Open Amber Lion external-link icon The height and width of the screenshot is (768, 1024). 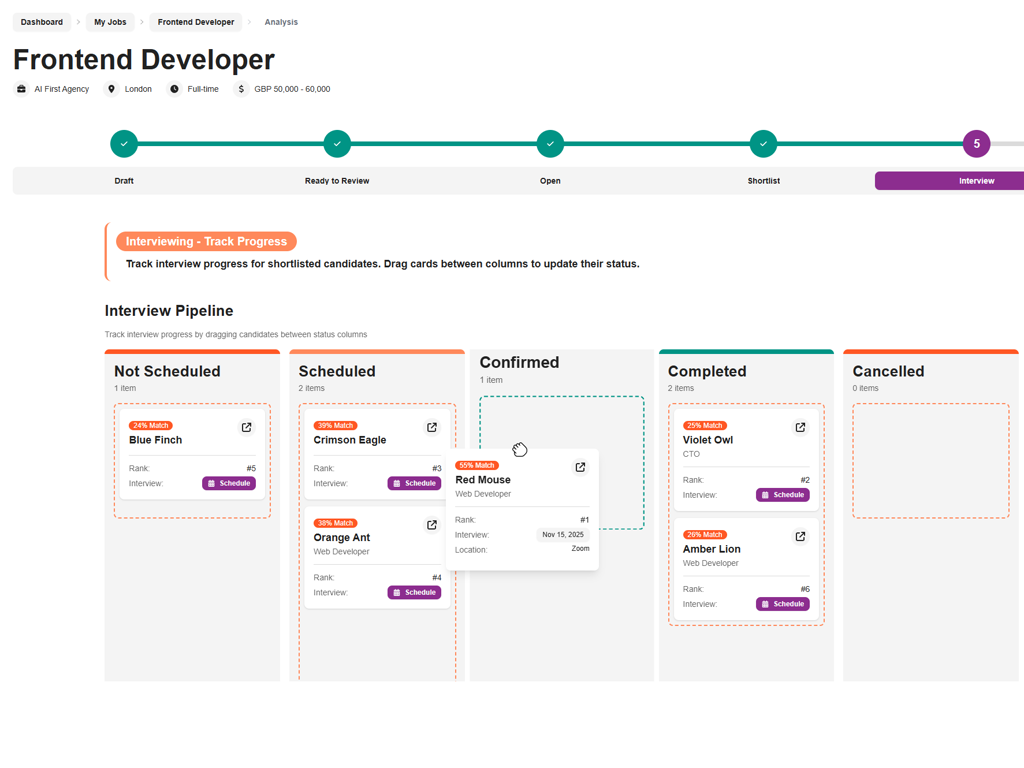coord(800,537)
